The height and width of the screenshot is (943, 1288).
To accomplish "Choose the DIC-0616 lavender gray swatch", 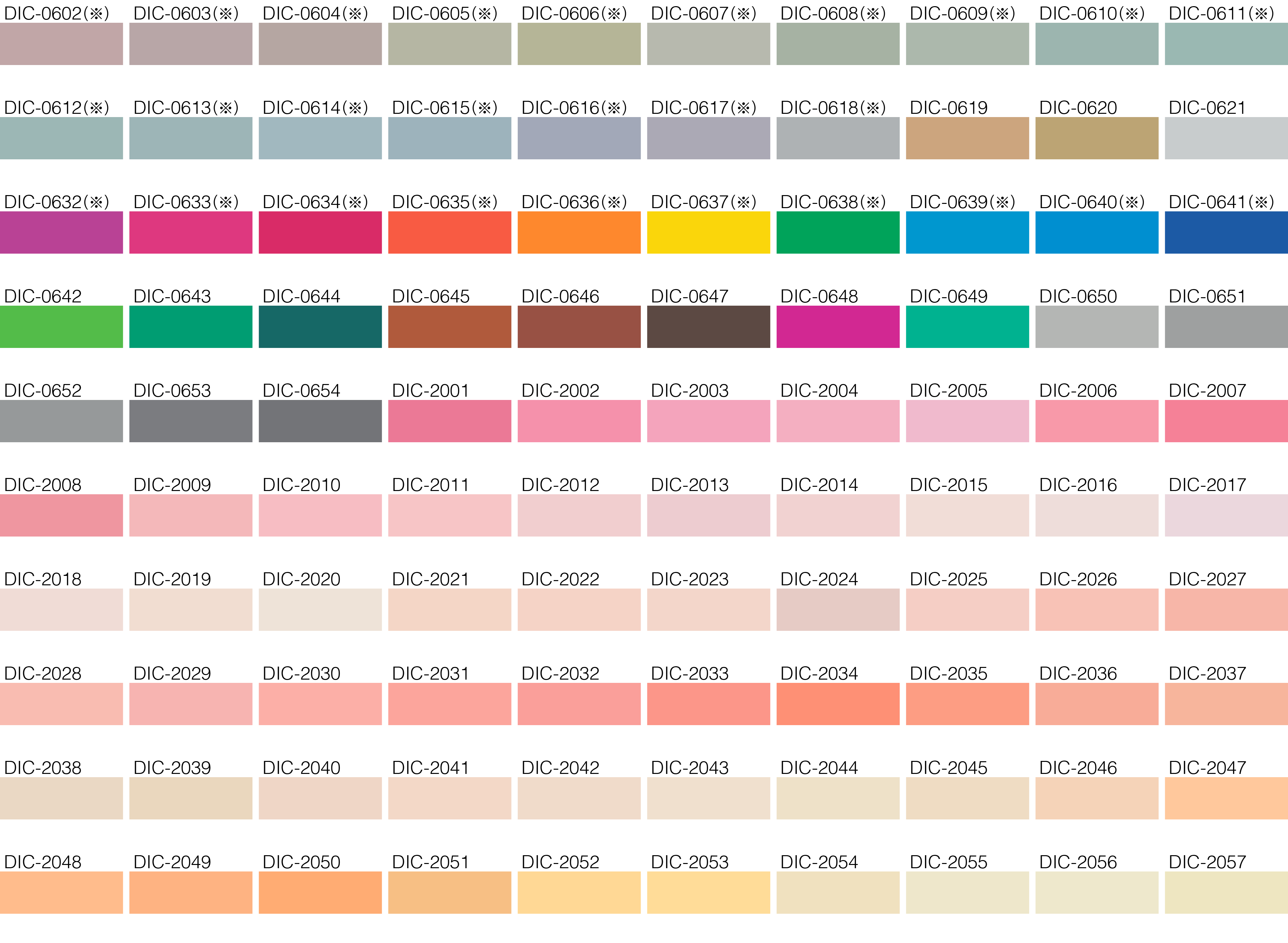I will pos(579,138).
